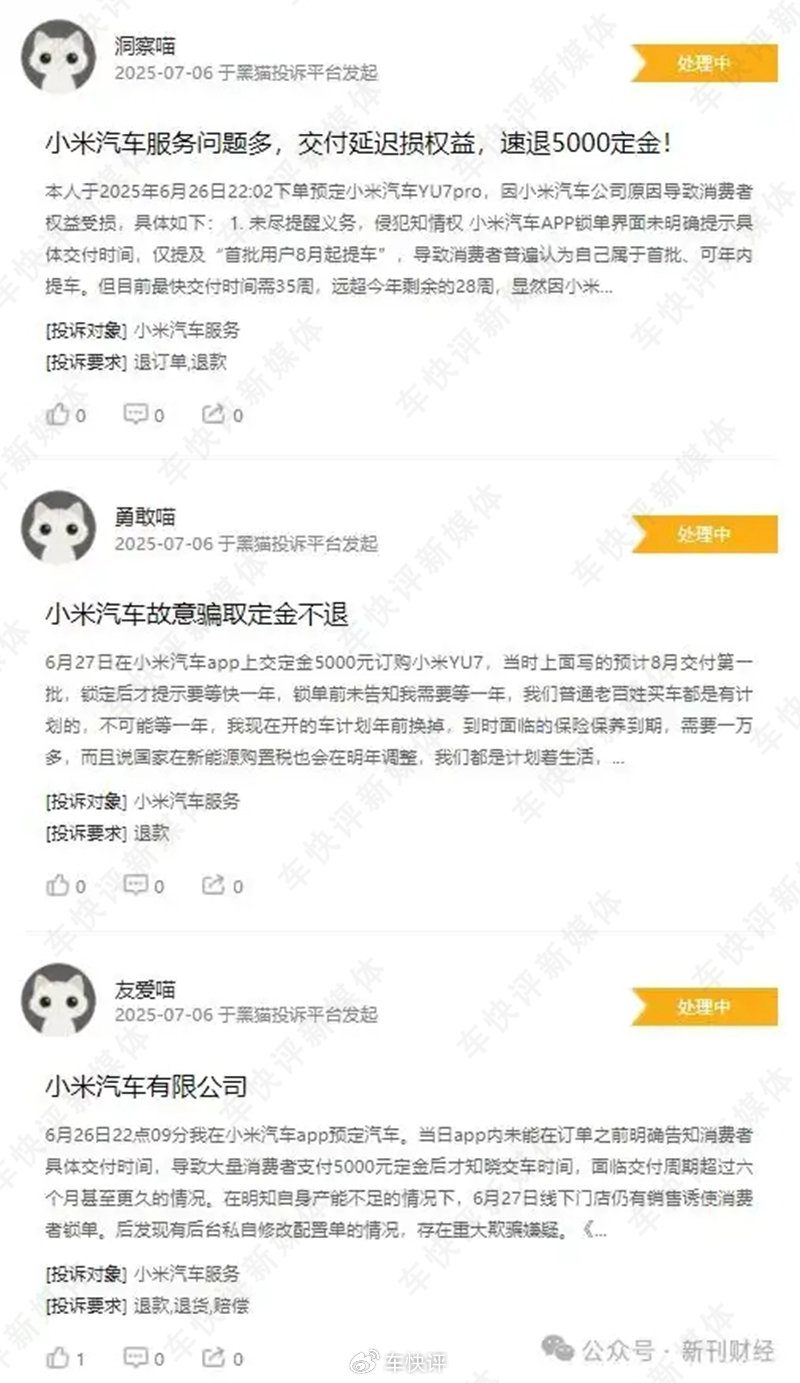Open the 小米汽车服务 complaint target in first post

tap(187, 329)
